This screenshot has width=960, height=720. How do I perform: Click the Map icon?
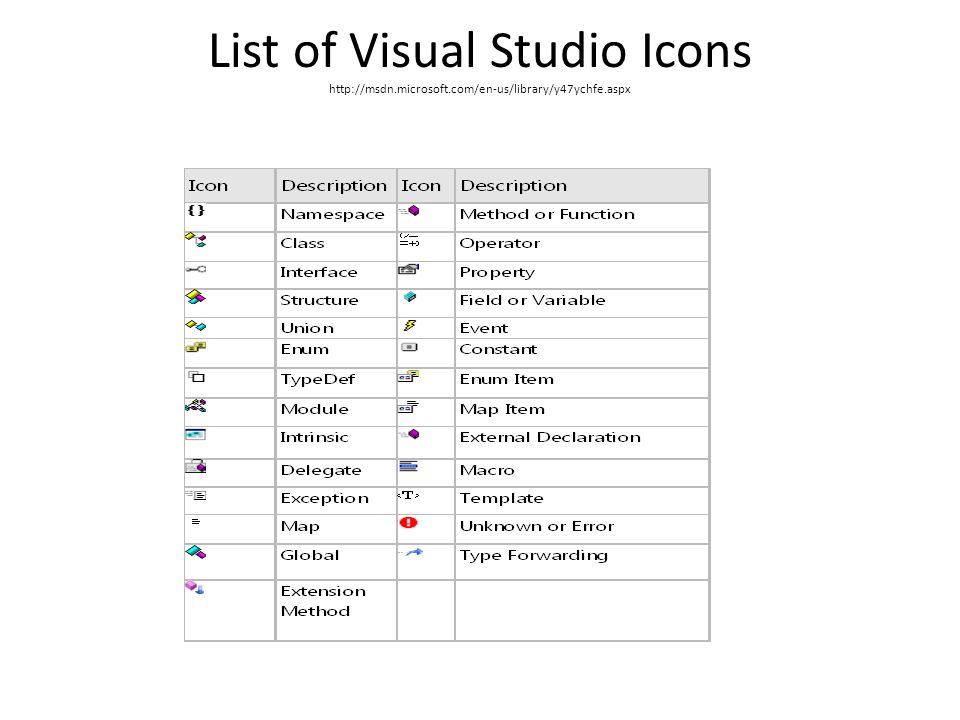[196, 522]
